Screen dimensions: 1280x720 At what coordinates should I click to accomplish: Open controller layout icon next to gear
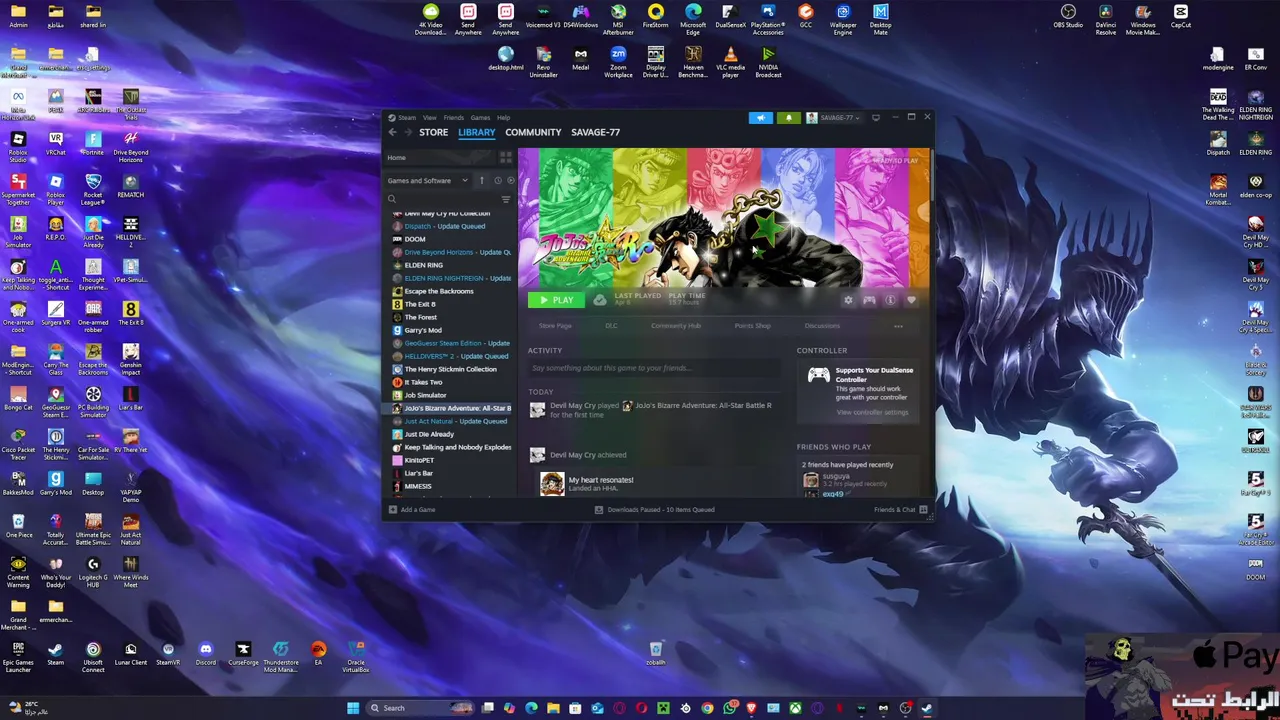(x=869, y=300)
